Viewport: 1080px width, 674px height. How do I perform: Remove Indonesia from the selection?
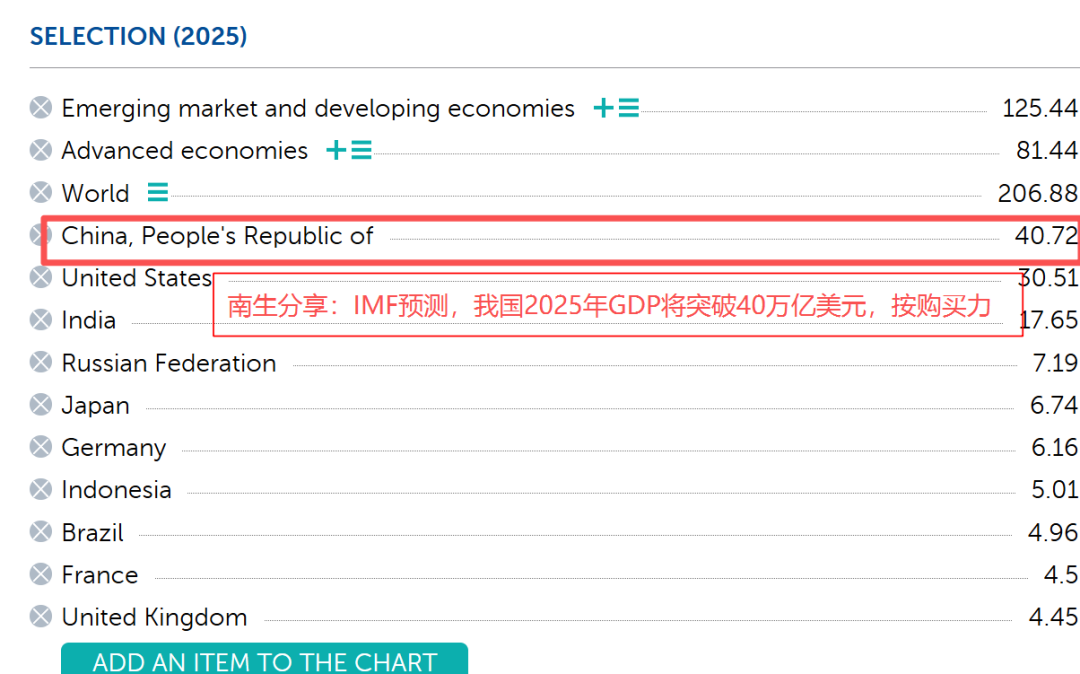pyautogui.click(x=40, y=490)
